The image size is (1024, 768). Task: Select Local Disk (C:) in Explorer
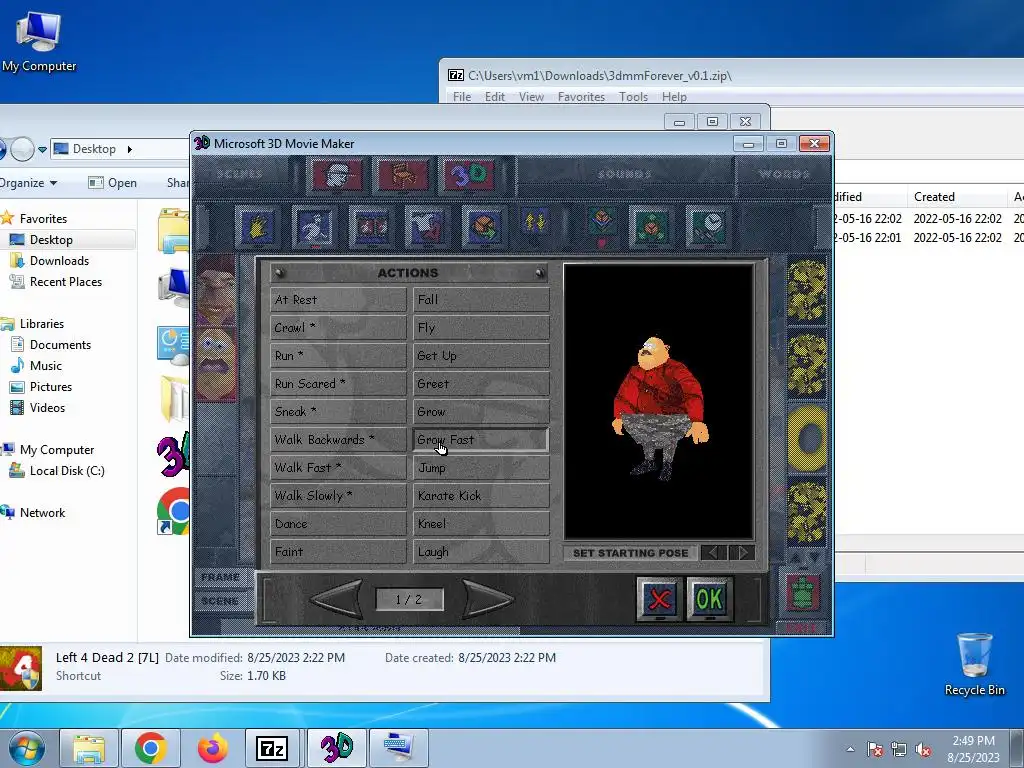(67, 471)
